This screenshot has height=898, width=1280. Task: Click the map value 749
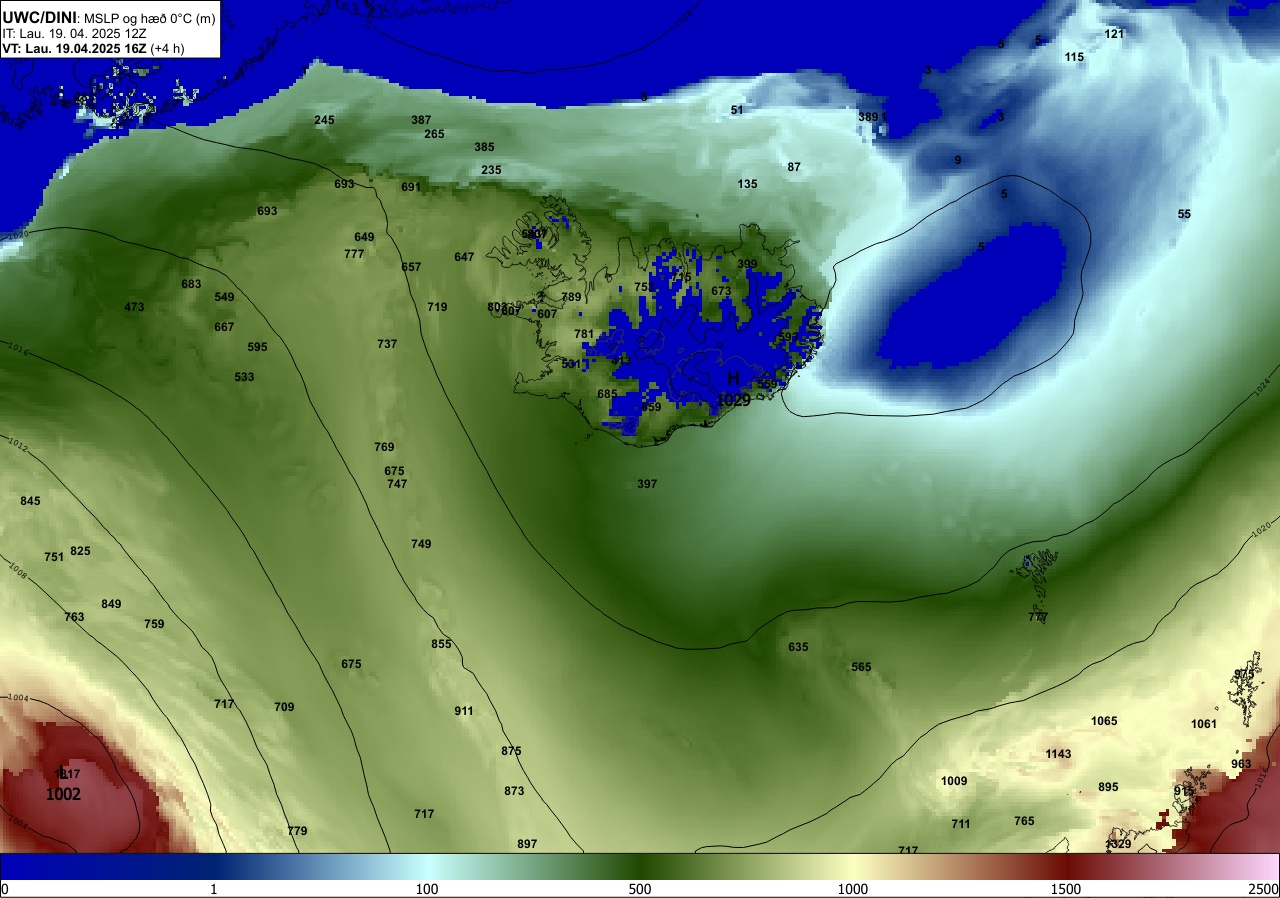(x=421, y=544)
